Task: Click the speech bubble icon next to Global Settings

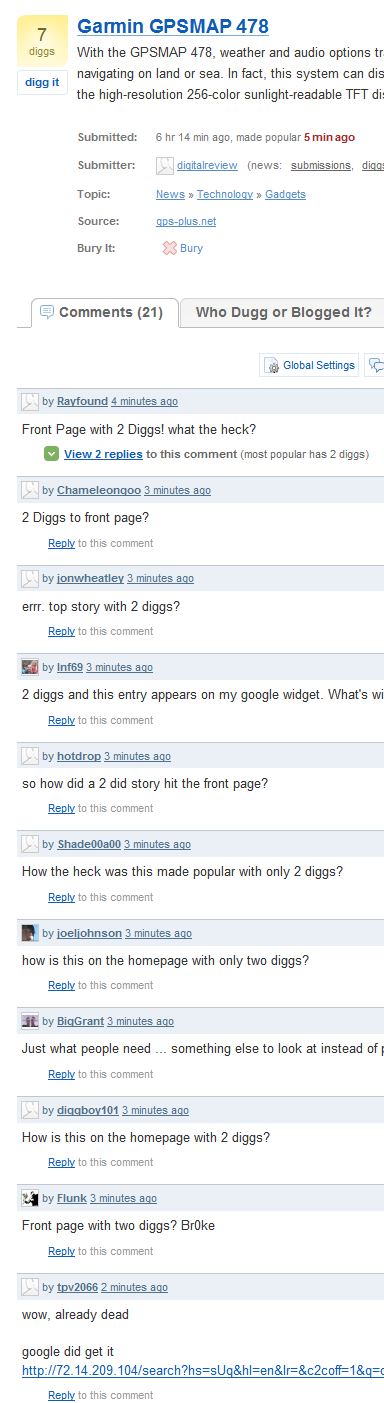Action: (376, 366)
